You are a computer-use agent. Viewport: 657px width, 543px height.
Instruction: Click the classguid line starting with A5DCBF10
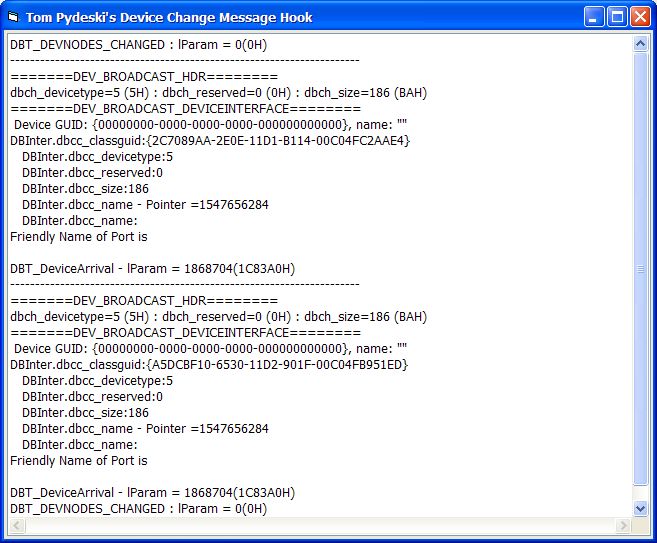(x=208, y=365)
